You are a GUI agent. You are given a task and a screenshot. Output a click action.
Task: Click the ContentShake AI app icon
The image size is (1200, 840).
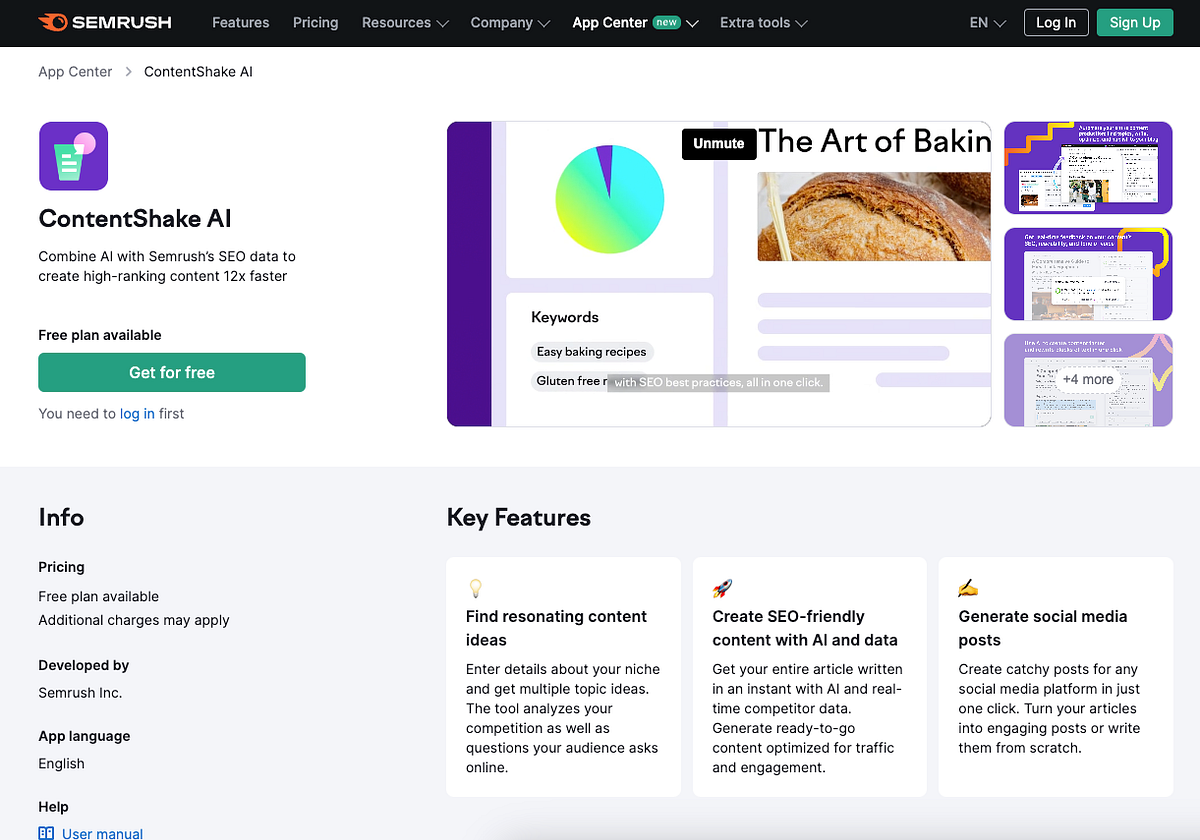tap(73, 156)
